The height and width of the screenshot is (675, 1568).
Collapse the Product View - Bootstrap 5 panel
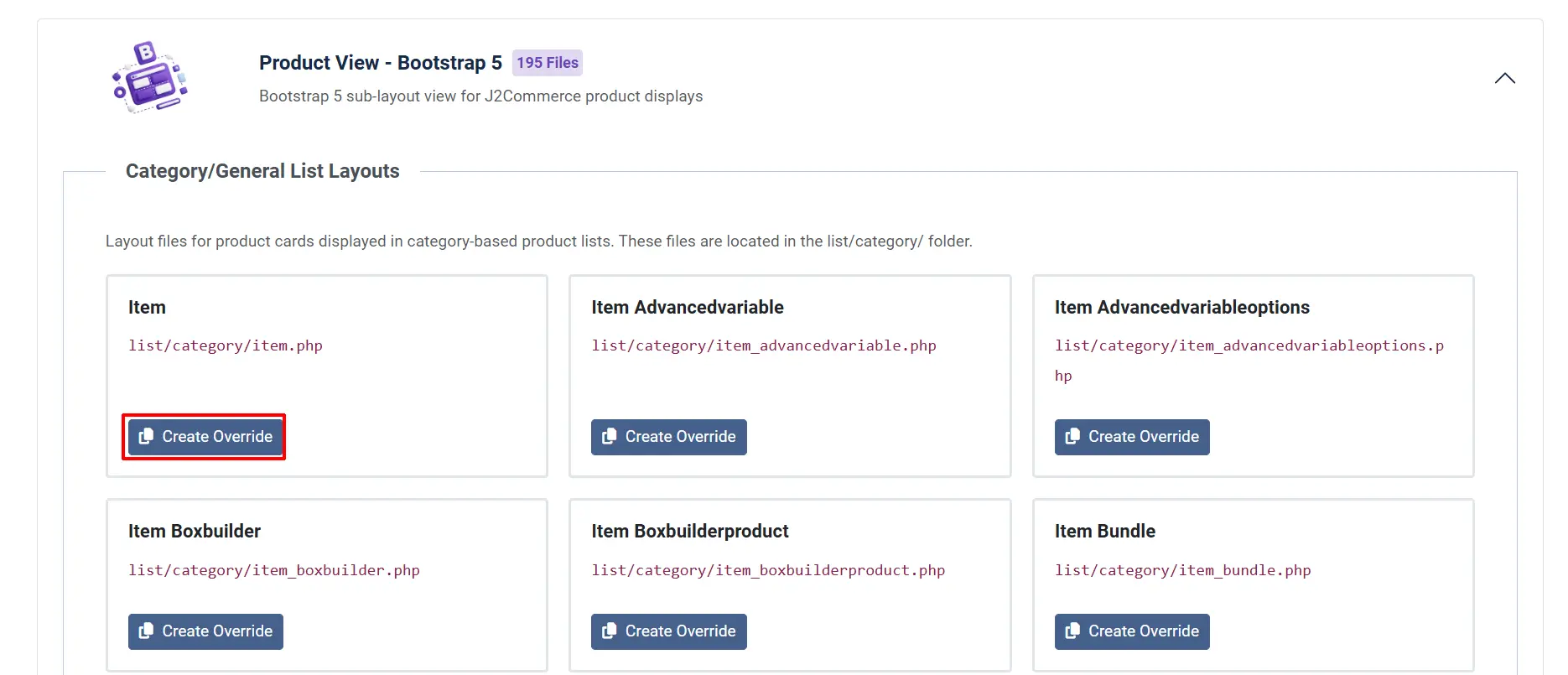1504,78
